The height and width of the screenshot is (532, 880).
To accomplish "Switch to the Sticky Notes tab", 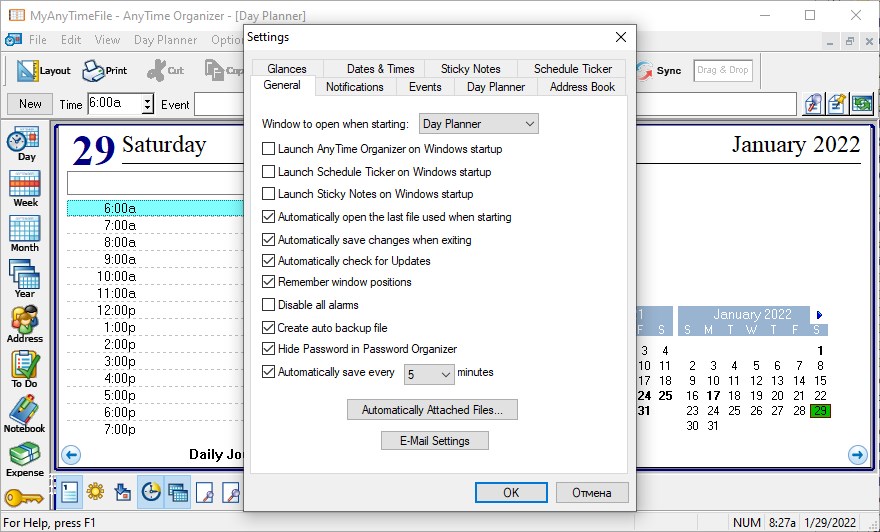I will click(470, 68).
